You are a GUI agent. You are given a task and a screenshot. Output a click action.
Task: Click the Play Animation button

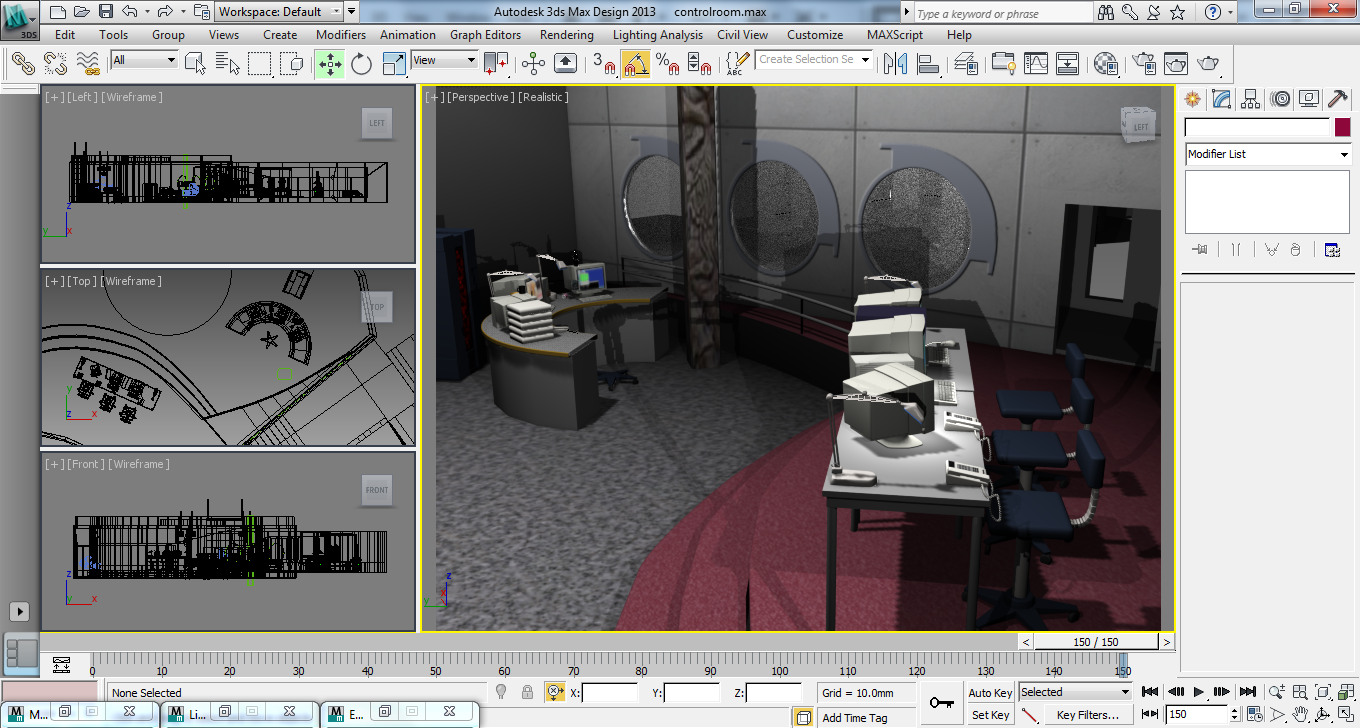click(x=1199, y=692)
